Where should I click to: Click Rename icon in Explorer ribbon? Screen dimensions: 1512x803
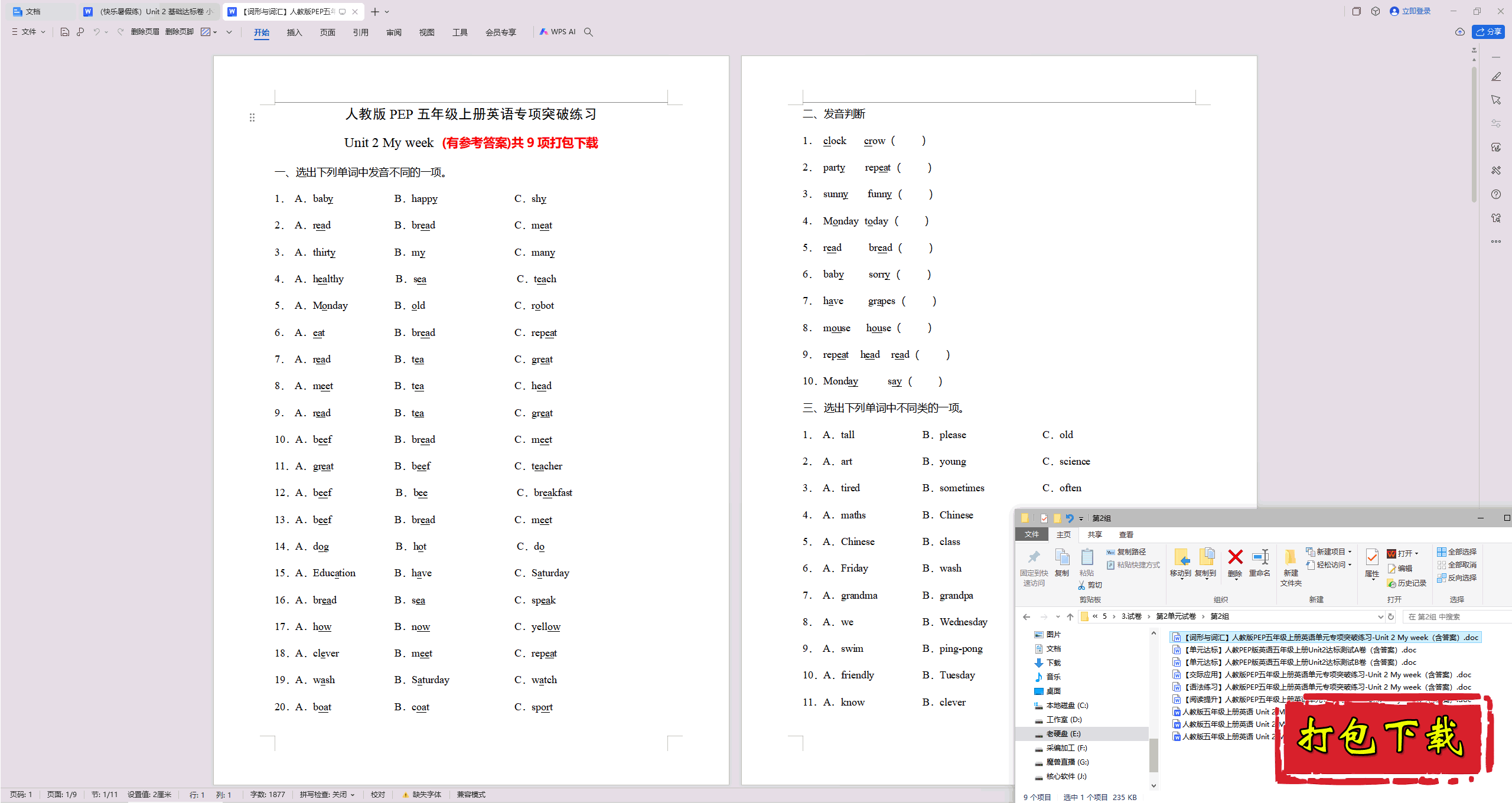pyautogui.click(x=1260, y=563)
